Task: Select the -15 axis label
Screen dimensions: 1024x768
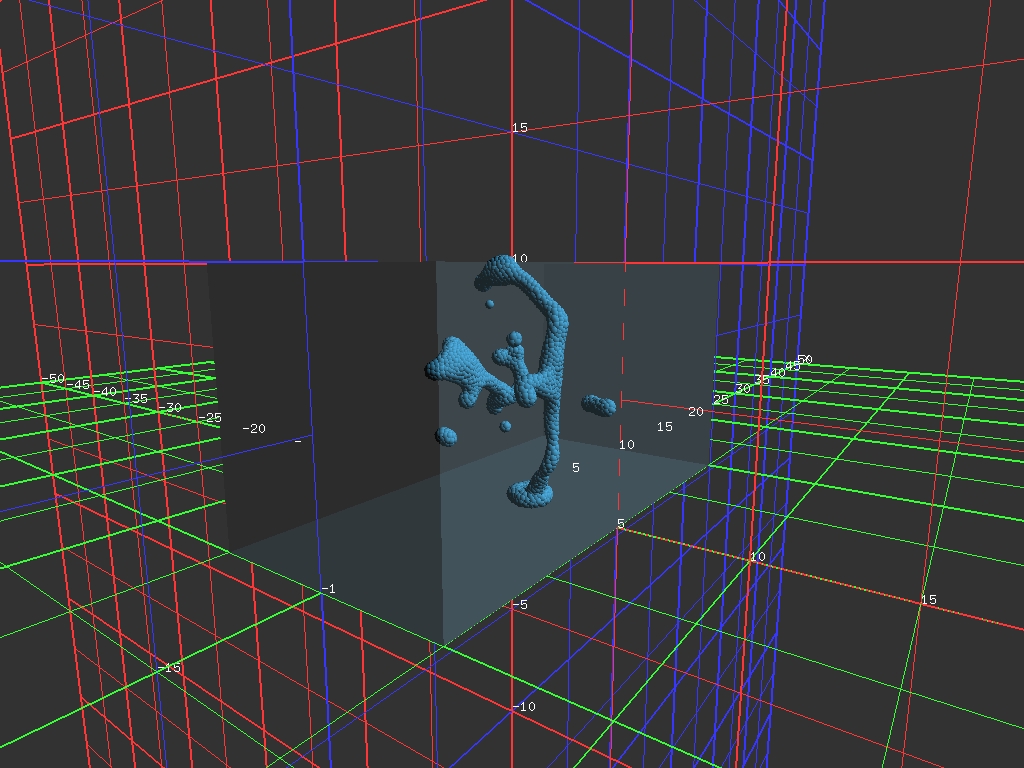Action: tap(169, 667)
